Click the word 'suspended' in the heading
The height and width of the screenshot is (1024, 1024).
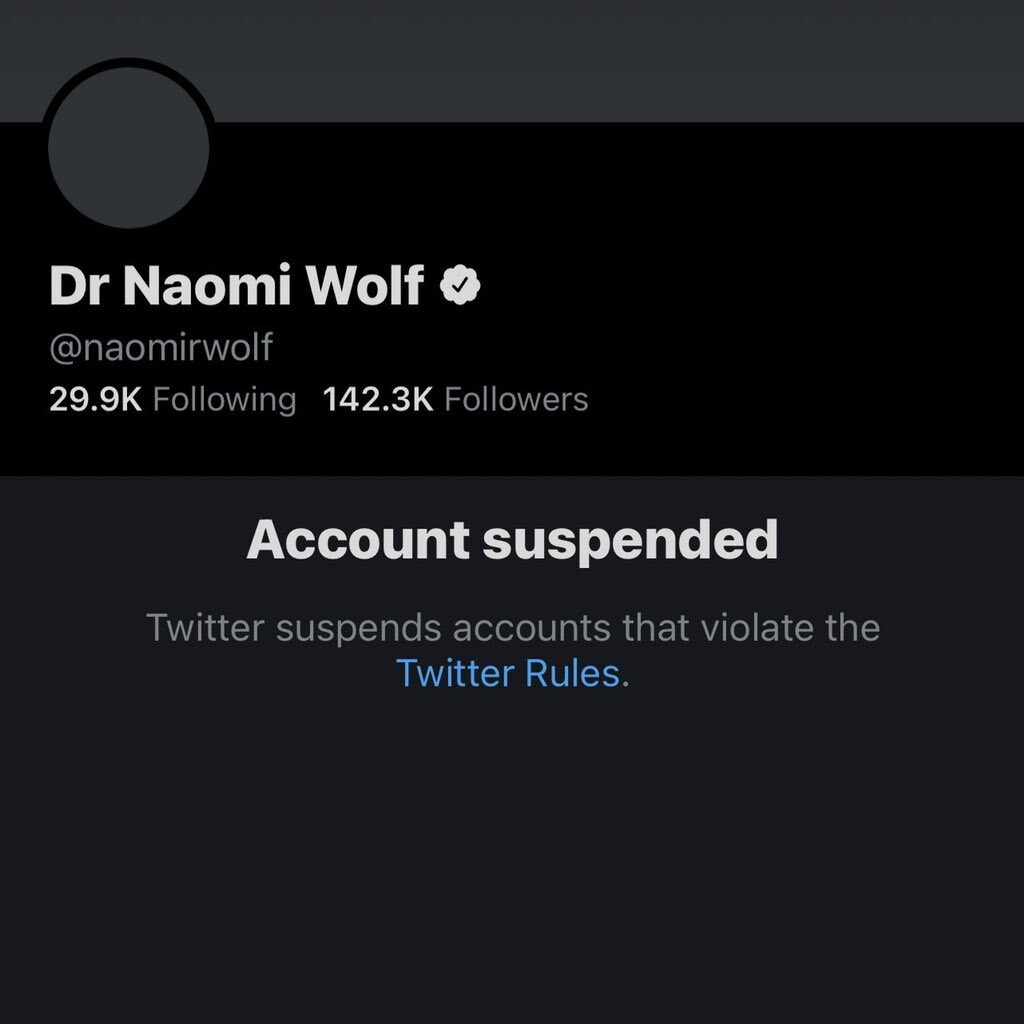point(630,542)
